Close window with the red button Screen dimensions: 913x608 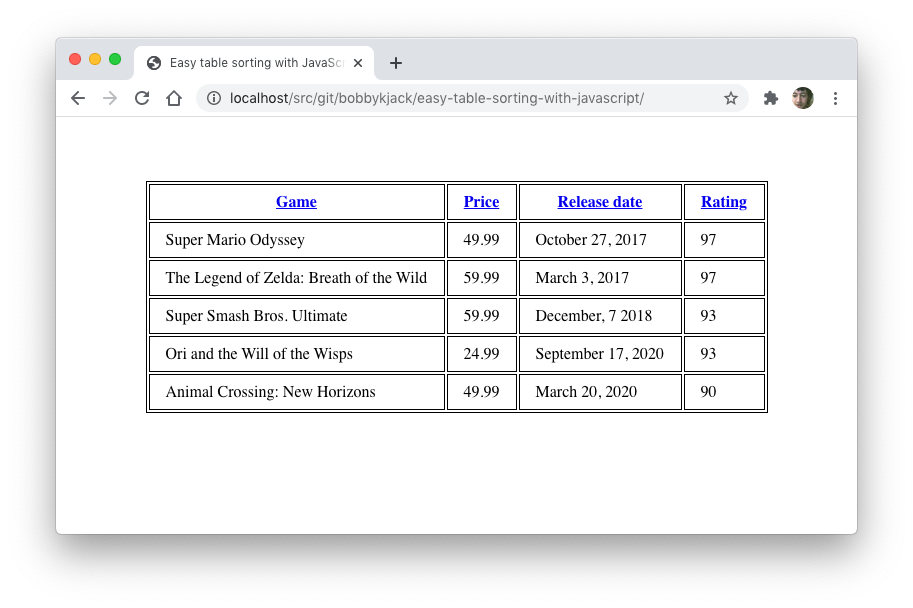pyautogui.click(x=75, y=59)
